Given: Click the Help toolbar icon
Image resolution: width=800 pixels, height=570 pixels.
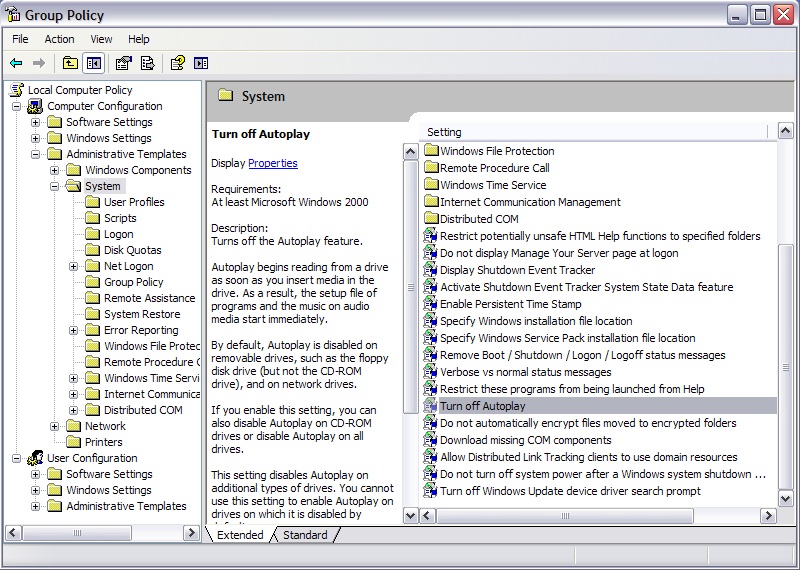Looking at the screenshot, I should coord(177,63).
